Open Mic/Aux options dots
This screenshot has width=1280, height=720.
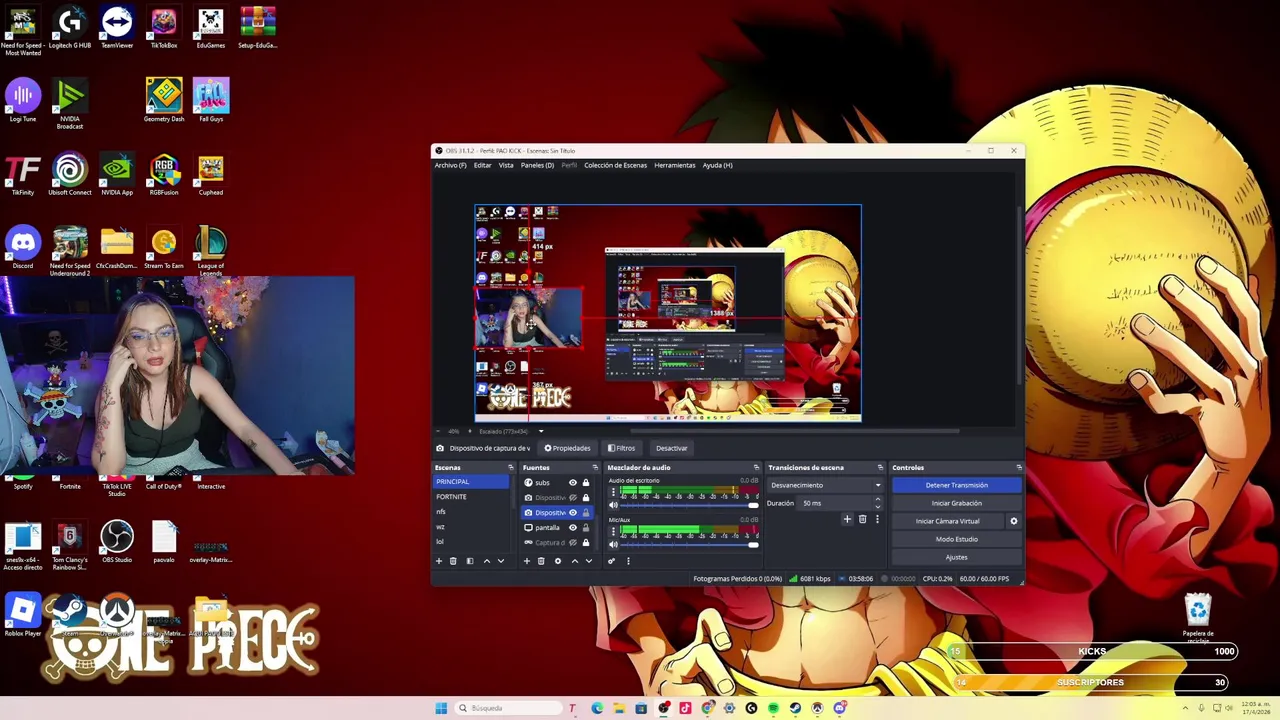coord(613,531)
